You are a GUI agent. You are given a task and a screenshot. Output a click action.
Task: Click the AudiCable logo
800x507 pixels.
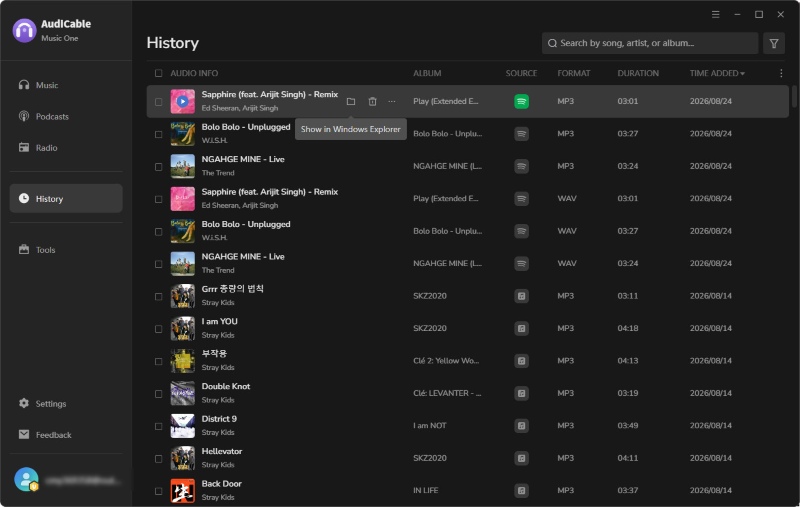tap(24, 31)
